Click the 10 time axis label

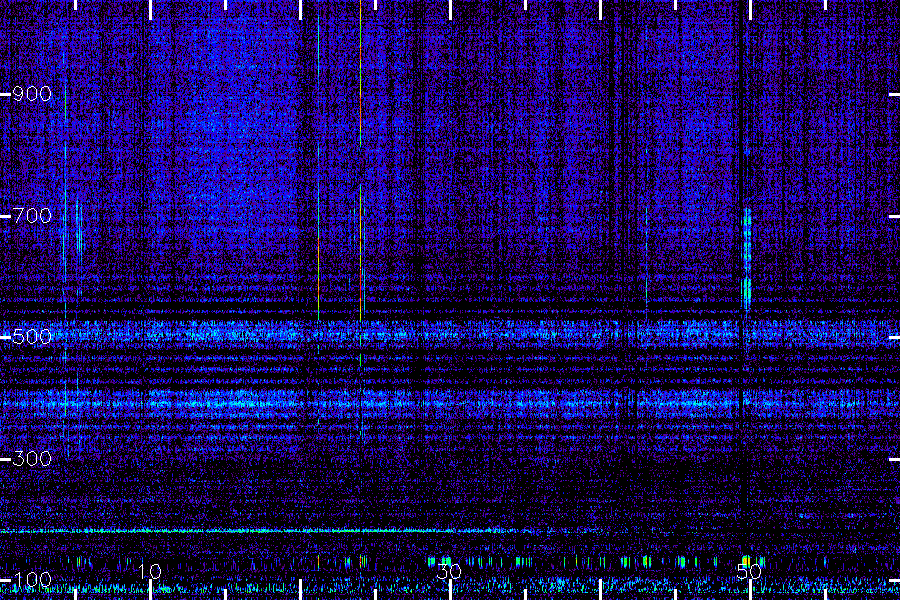coord(150,571)
